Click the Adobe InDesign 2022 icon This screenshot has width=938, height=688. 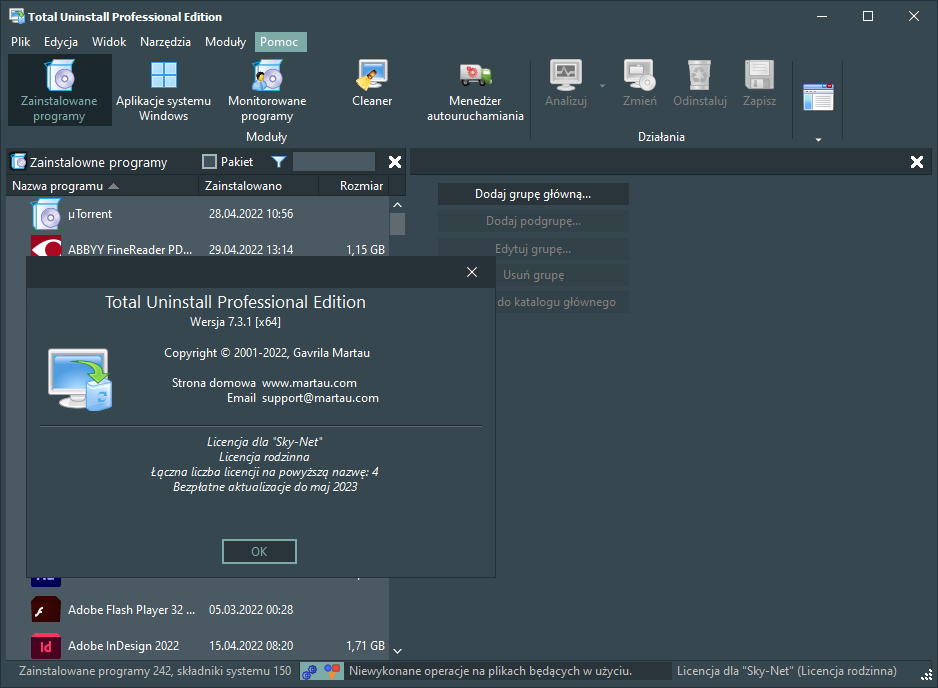point(46,646)
